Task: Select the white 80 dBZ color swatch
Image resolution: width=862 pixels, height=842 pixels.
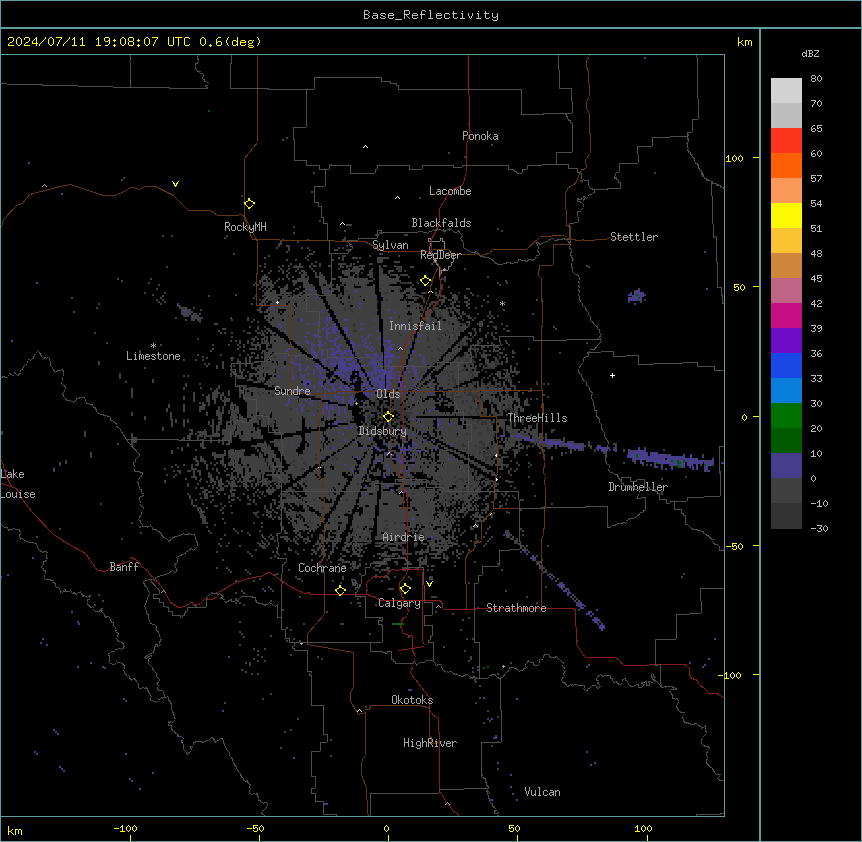Action: click(x=786, y=91)
